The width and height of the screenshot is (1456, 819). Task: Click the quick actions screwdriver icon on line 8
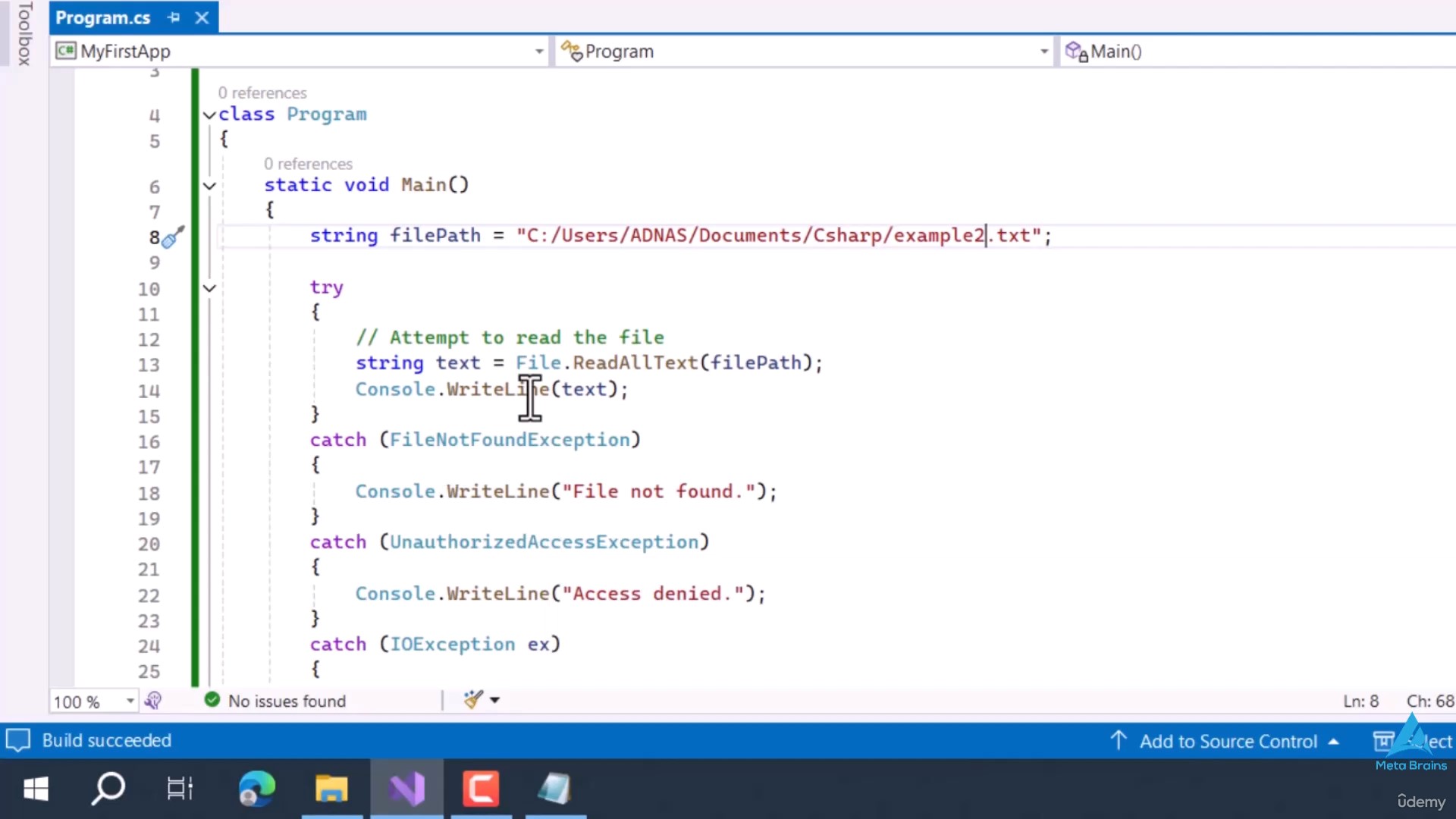(174, 237)
